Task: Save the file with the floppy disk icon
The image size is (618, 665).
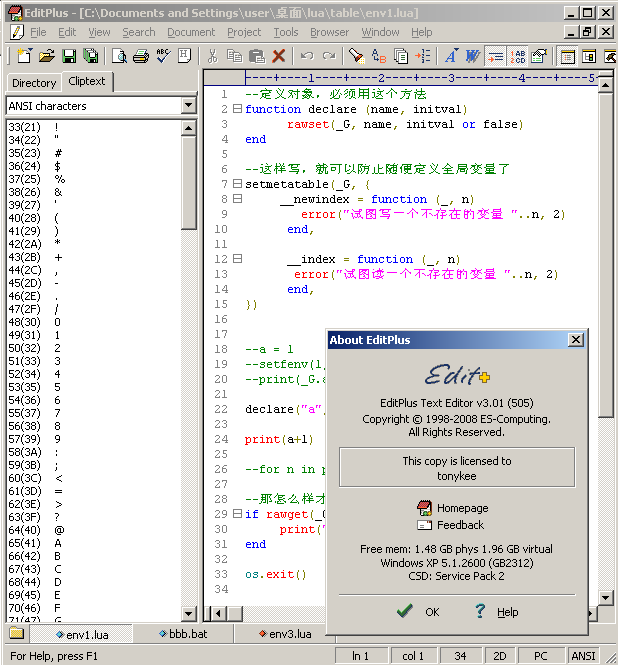Action: pyautogui.click(x=69, y=56)
